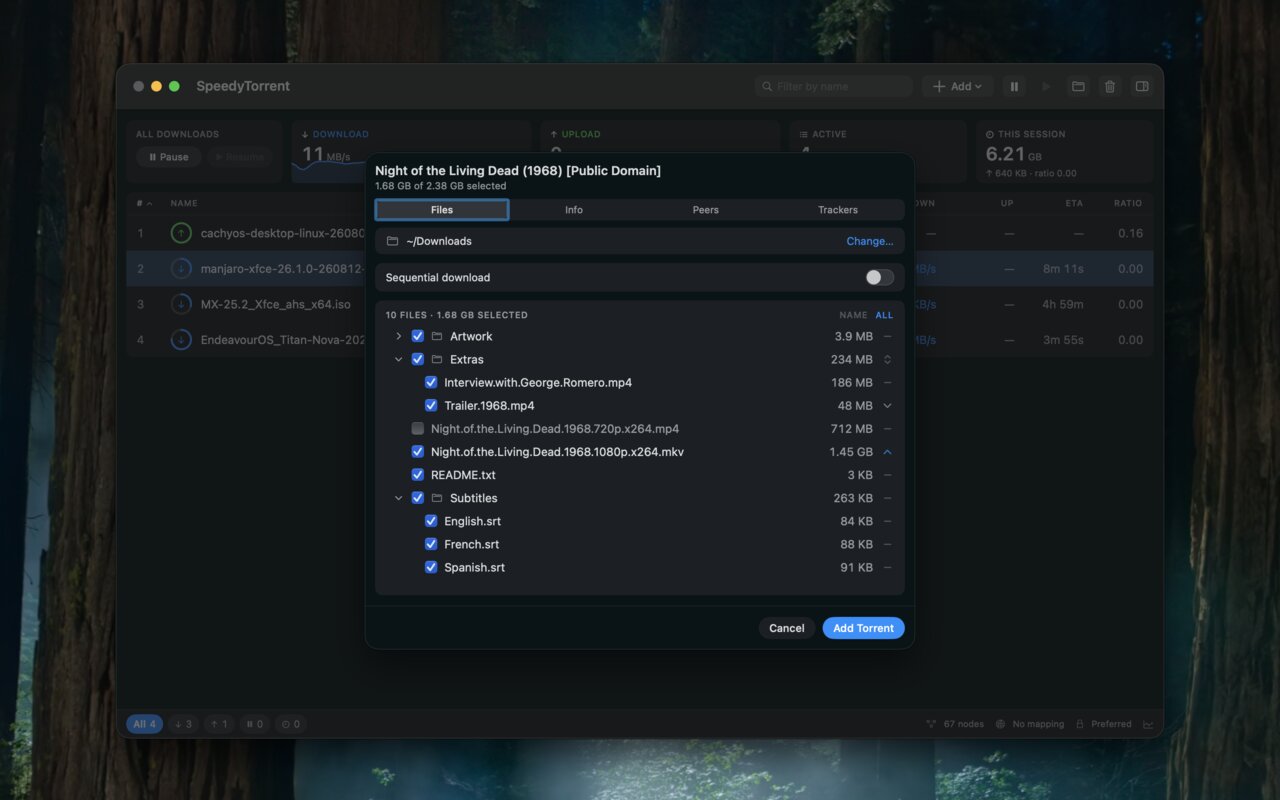
Task: Click the download status icon for manjaro-xfce row
Action: click(x=181, y=269)
